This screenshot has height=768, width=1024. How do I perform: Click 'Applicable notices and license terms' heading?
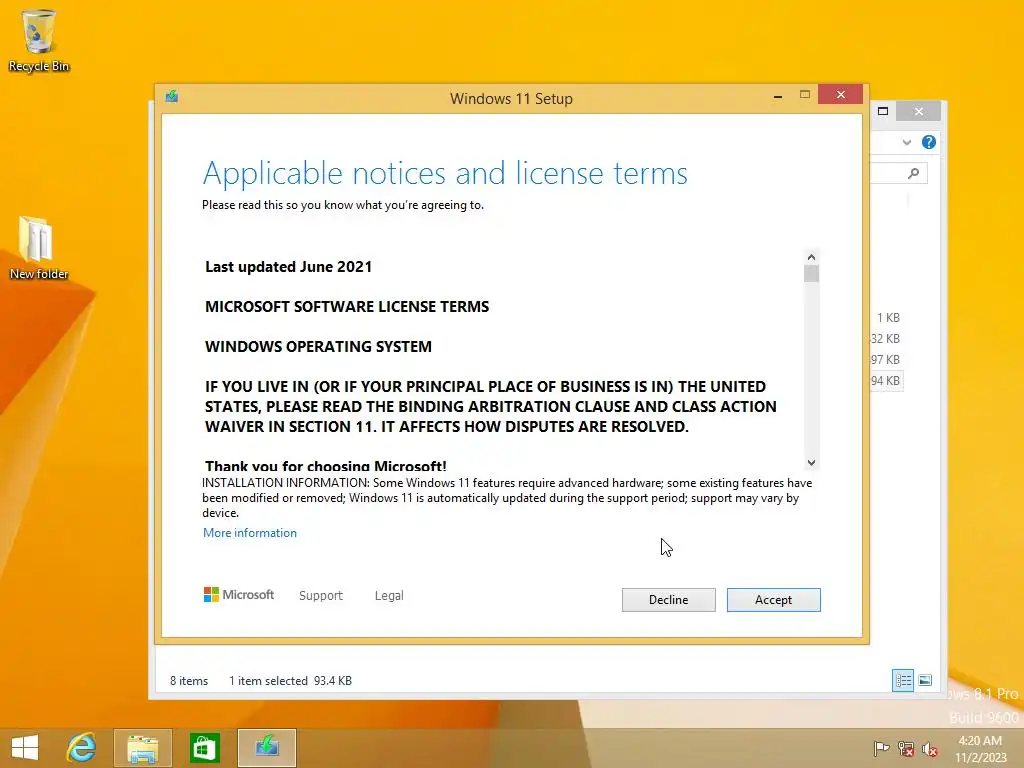[x=445, y=173]
